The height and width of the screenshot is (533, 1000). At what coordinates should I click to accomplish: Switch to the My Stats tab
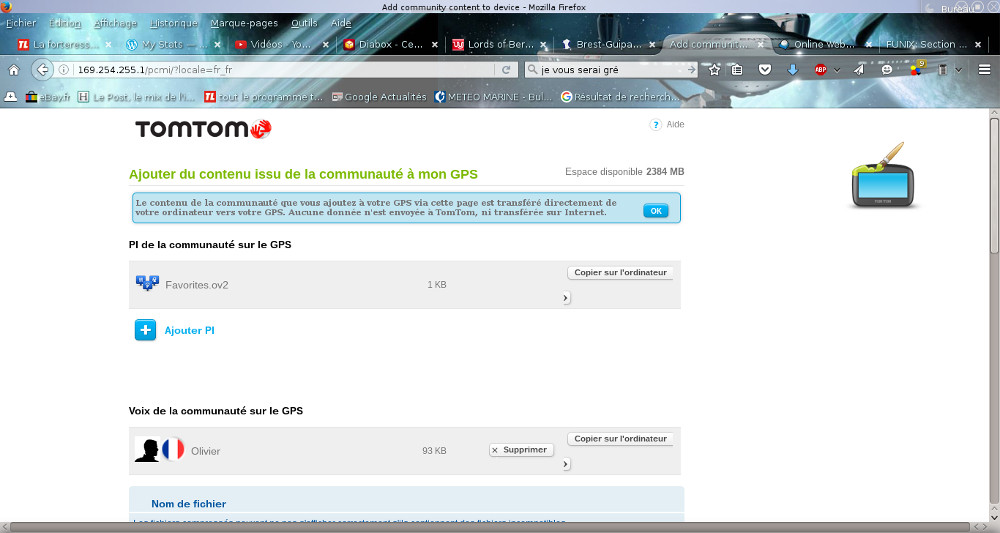(172, 45)
